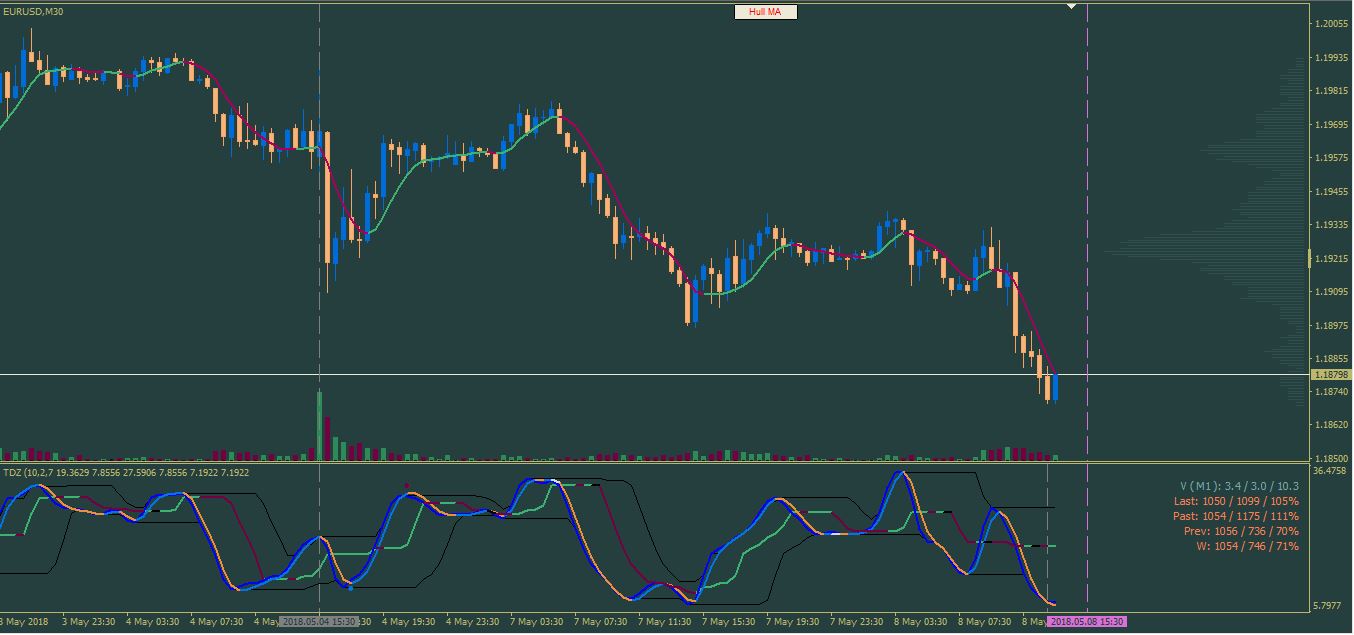Screen dimensions: 1354x635
Task: Click the TDZ indicator parameters label
Action: (x=127, y=472)
